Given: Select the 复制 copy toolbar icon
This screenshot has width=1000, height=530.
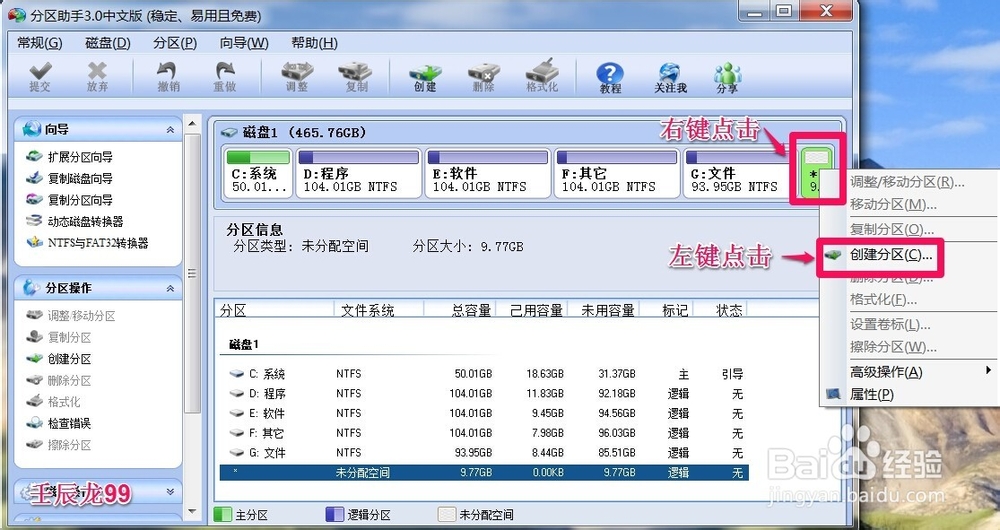Looking at the screenshot, I should (x=356, y=77).
